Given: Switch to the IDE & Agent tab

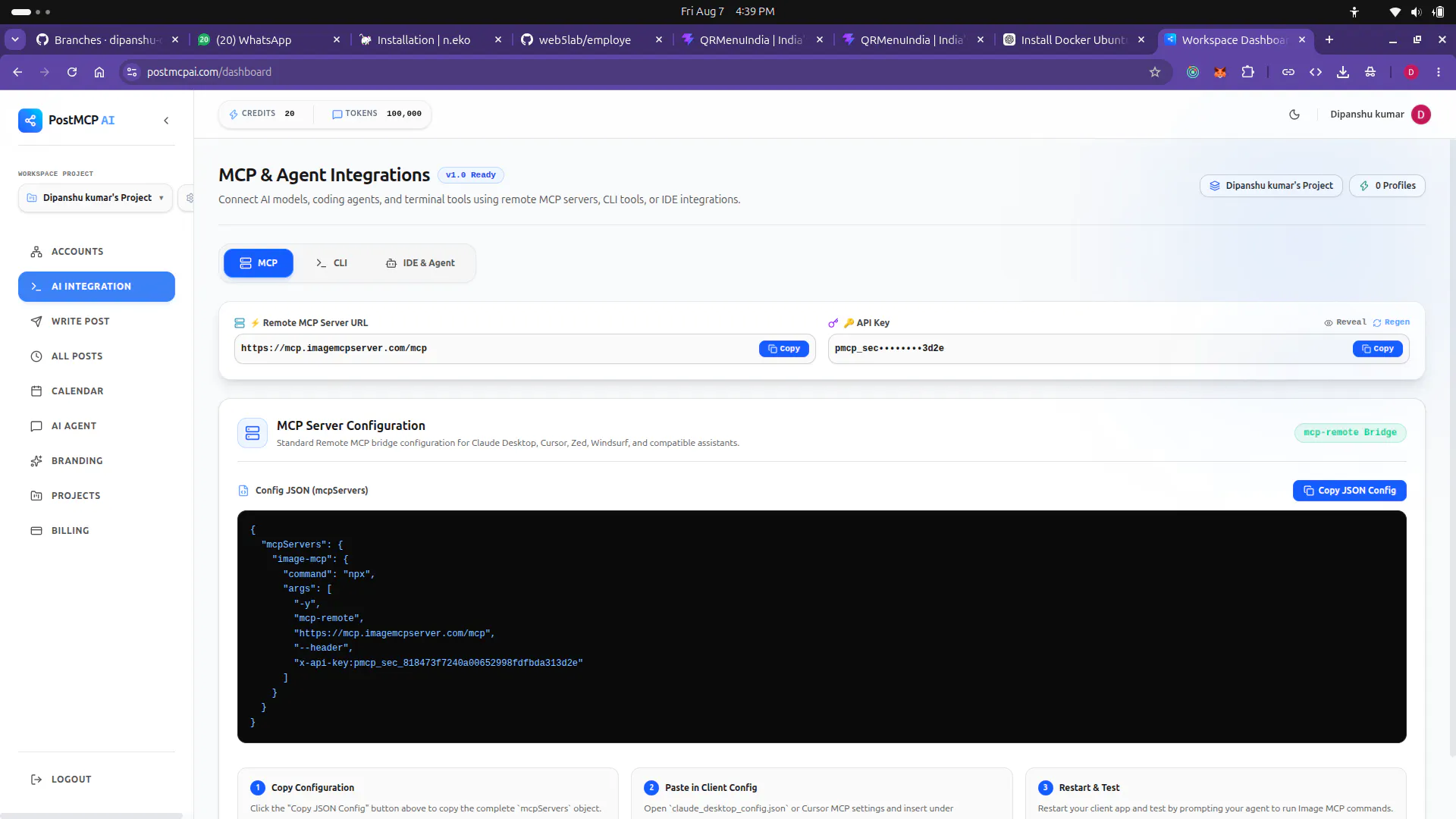Looking at the screenshot, I should 420,263.
